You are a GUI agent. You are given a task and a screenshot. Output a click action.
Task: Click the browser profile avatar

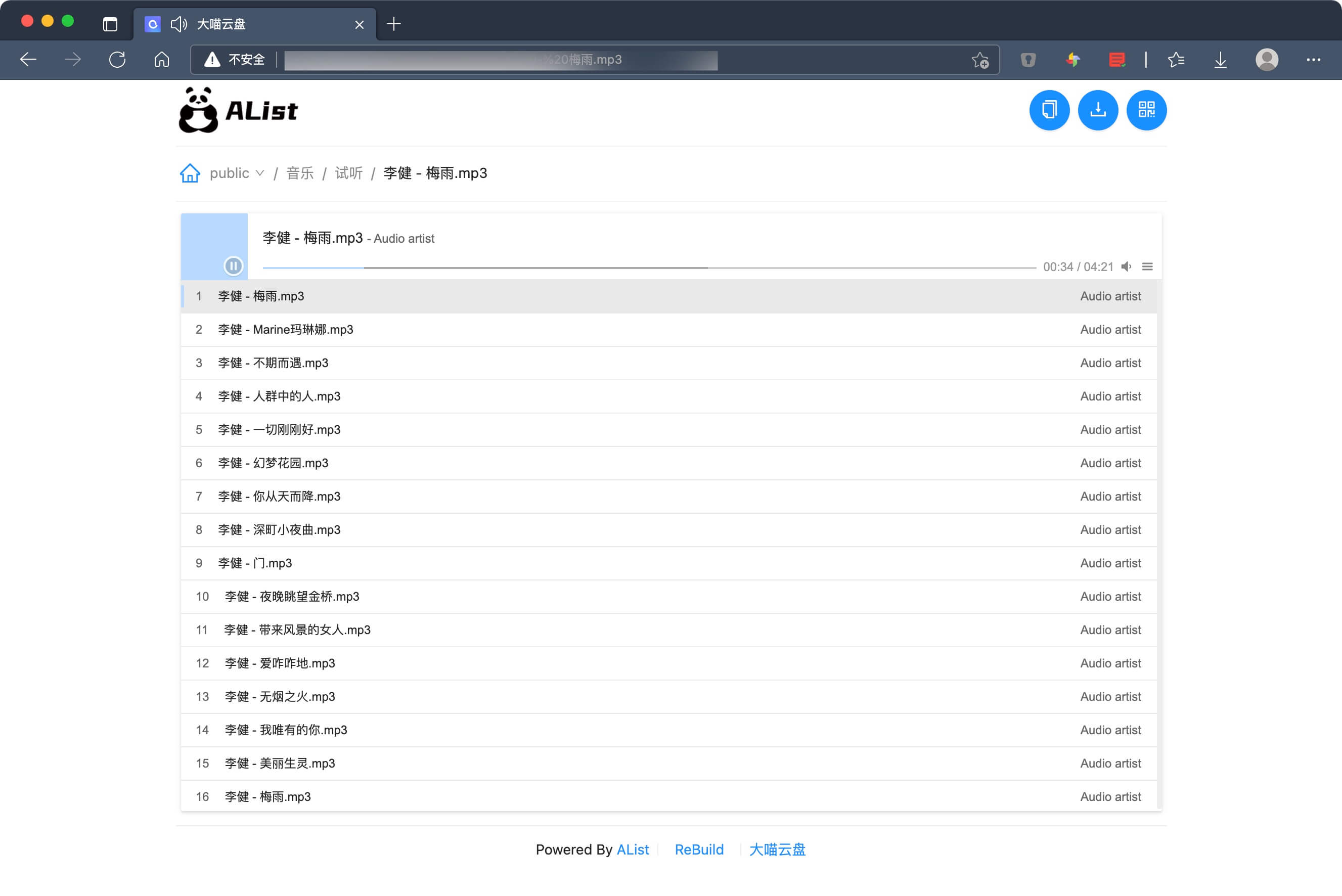click(x=1267, y=60)
